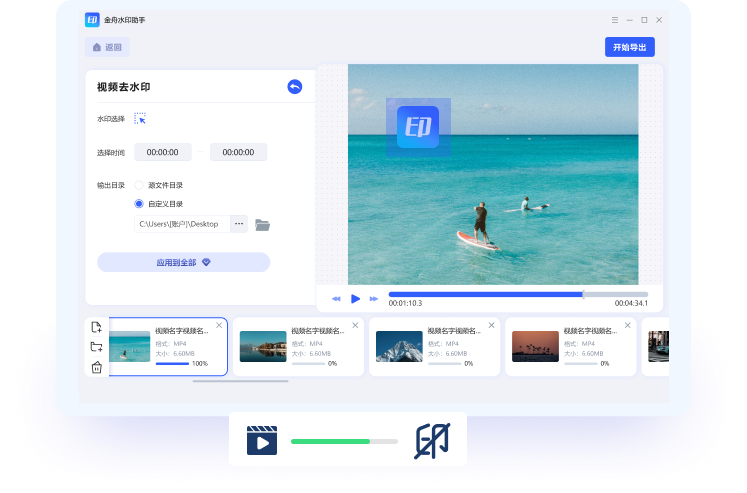Select the 源文件目录 radio option
Image resolution: width=747 pixels, height=493 pixels.
click(x=140, y=185)
